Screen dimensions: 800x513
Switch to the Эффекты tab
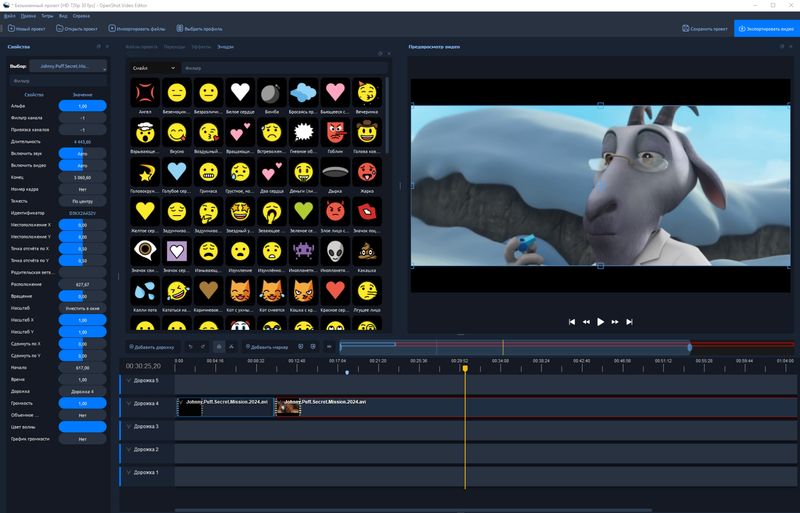[202, 47]
